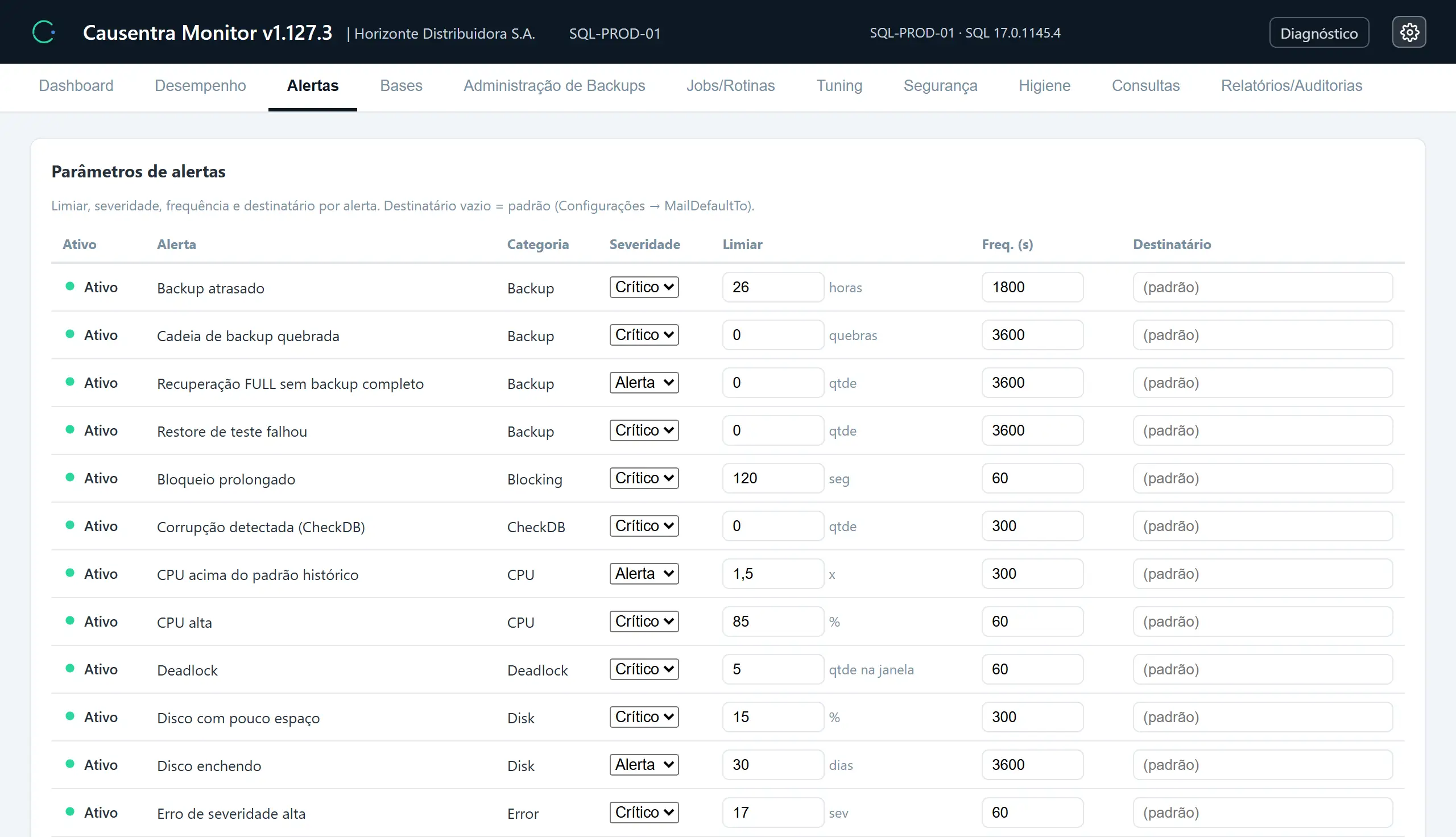This screenshot has width=1456, height=837.
Task: Toggle Ativo status for CPU alta
Action: [x=92, y=621]
